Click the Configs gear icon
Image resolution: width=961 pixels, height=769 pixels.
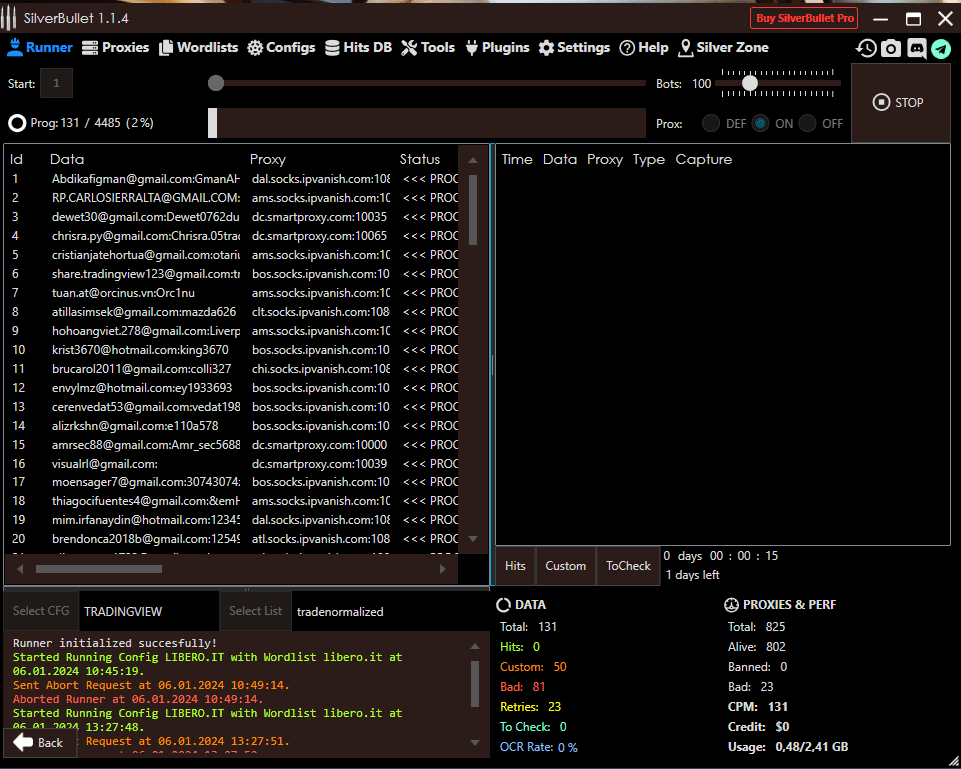[255, 48]
